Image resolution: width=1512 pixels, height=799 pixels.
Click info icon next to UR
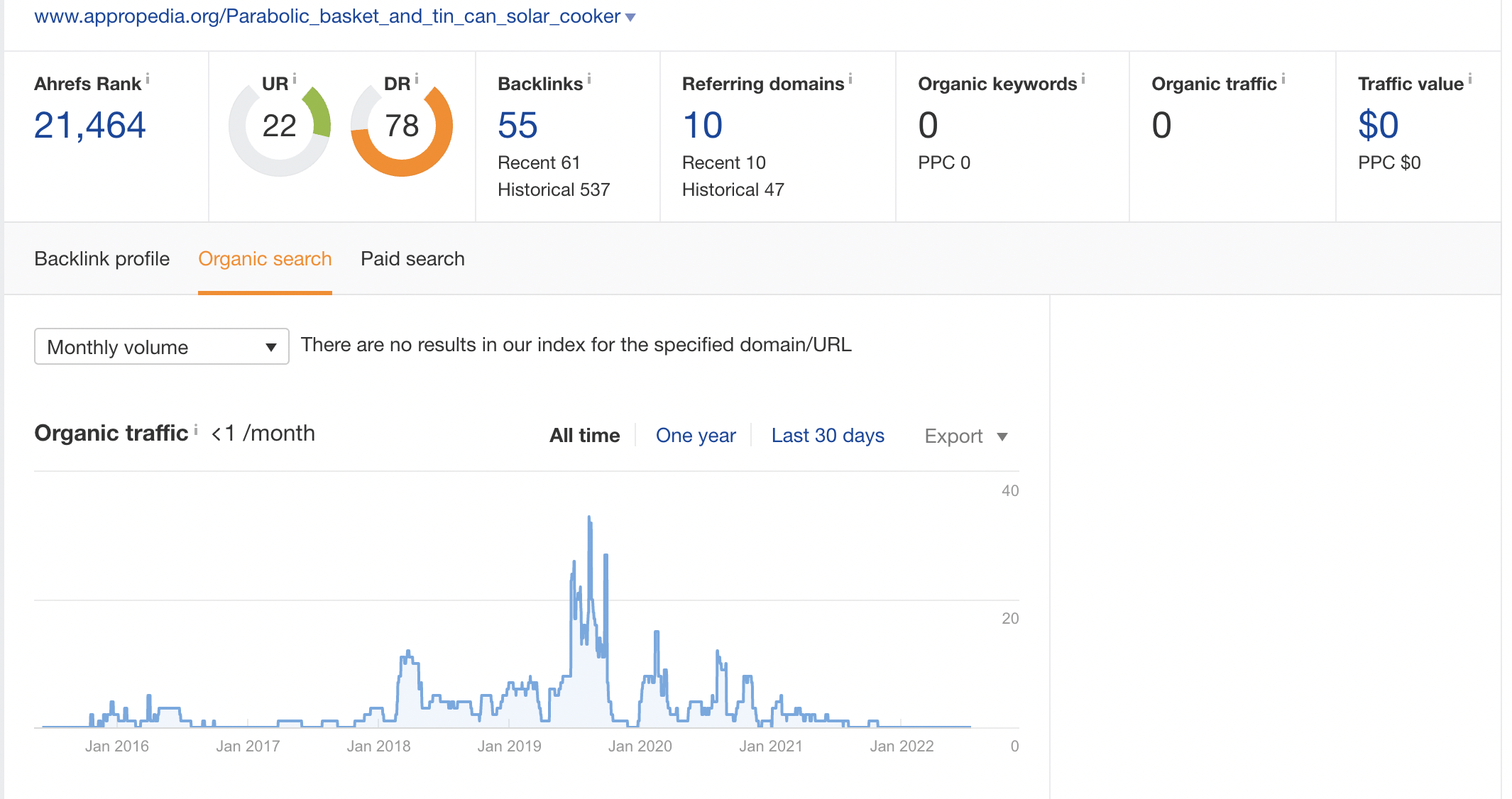(x=295, y=78)
